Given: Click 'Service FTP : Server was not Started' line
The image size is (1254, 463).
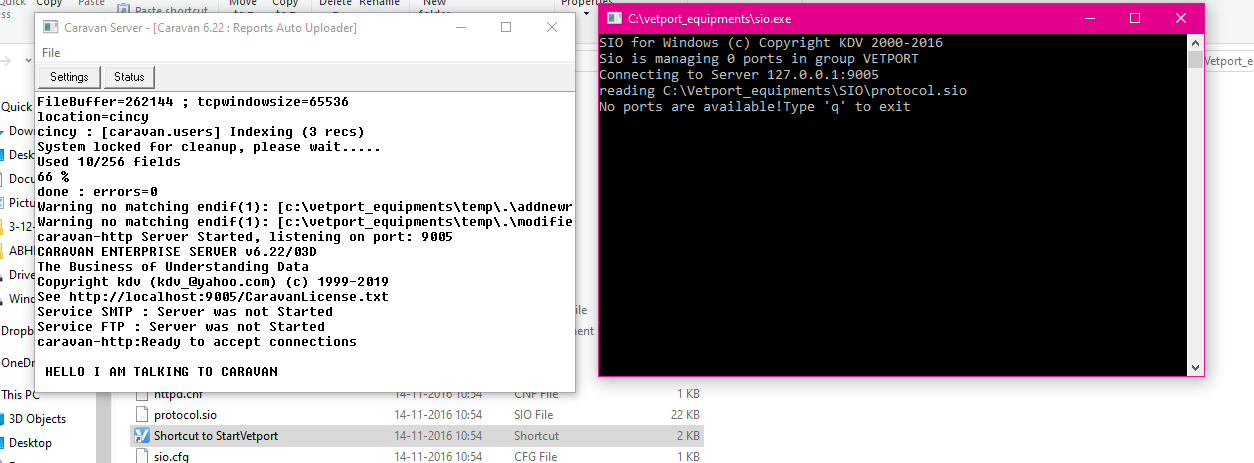Looking at the screenshot, I should click(181, 327).
